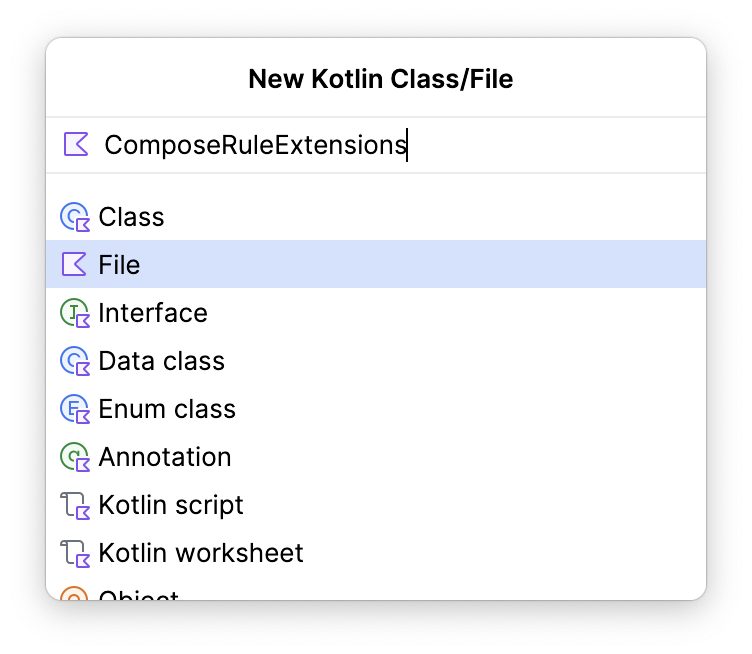The height and width of the screenshot is (654, 752).
Task: Click the Class type icon
Action: click(x=75, y=217)
